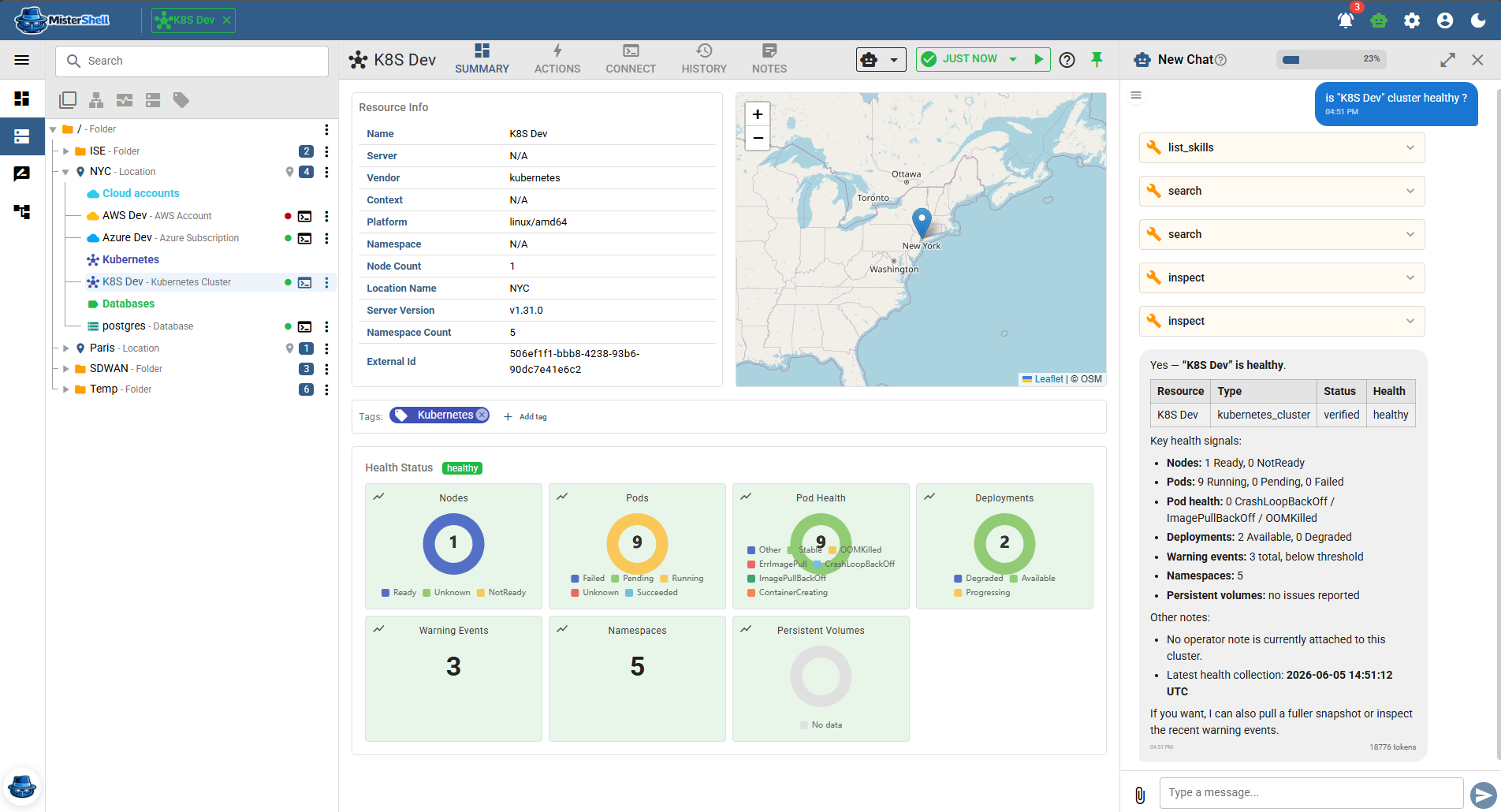This screenshot has width=1501, height=812.
Task: Open the user account menu
Action: 1445,20
